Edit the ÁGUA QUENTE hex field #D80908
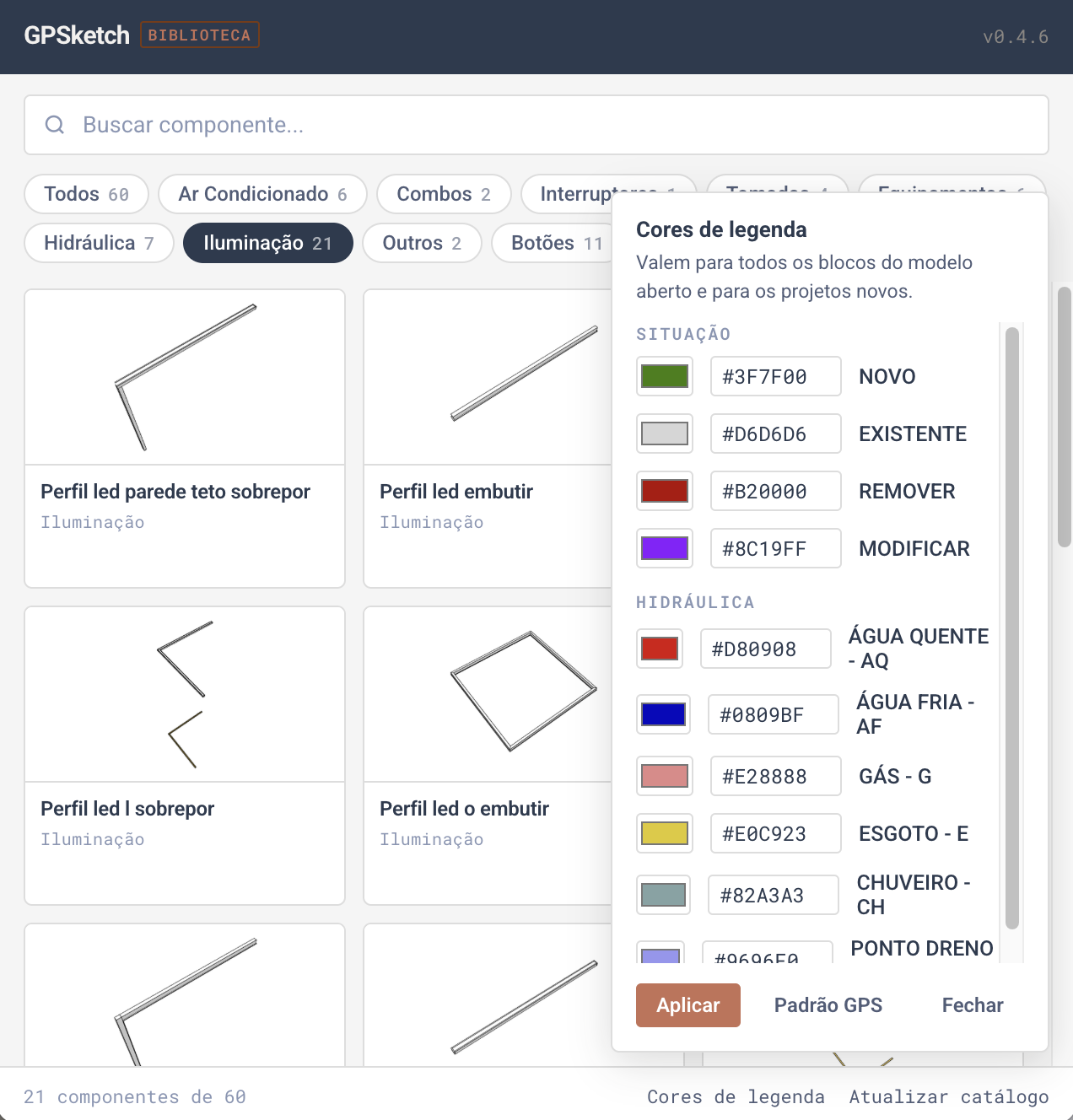The image size is (1073, 1120). click(x=766, y=649)
